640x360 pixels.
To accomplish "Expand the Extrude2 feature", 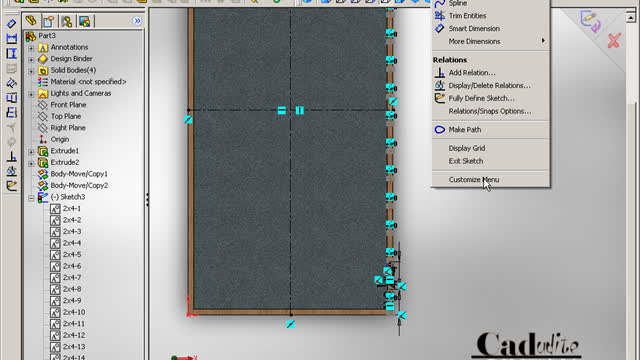I will 31,163.
